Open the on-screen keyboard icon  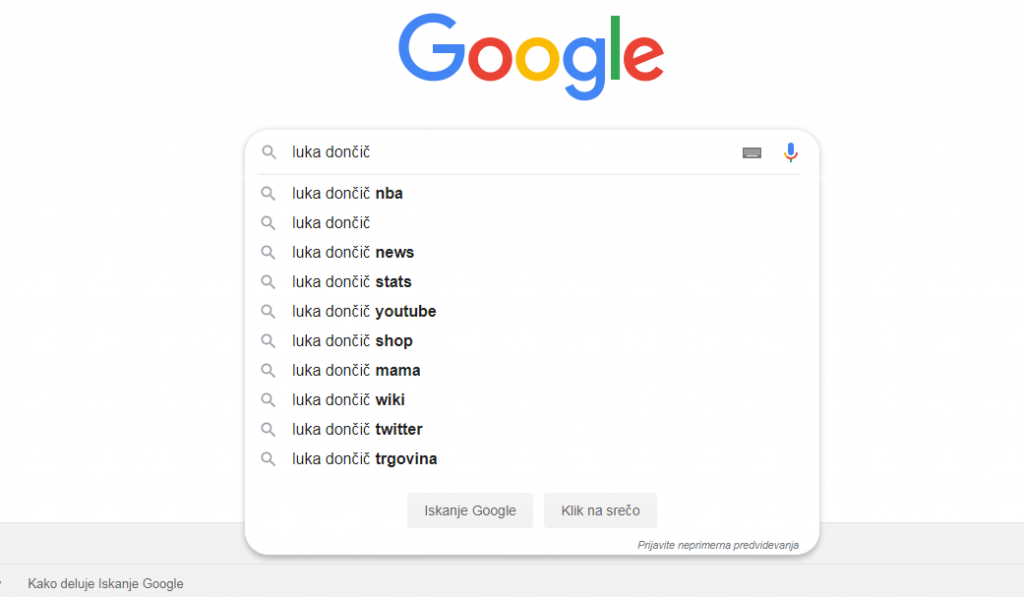point(752,153)
